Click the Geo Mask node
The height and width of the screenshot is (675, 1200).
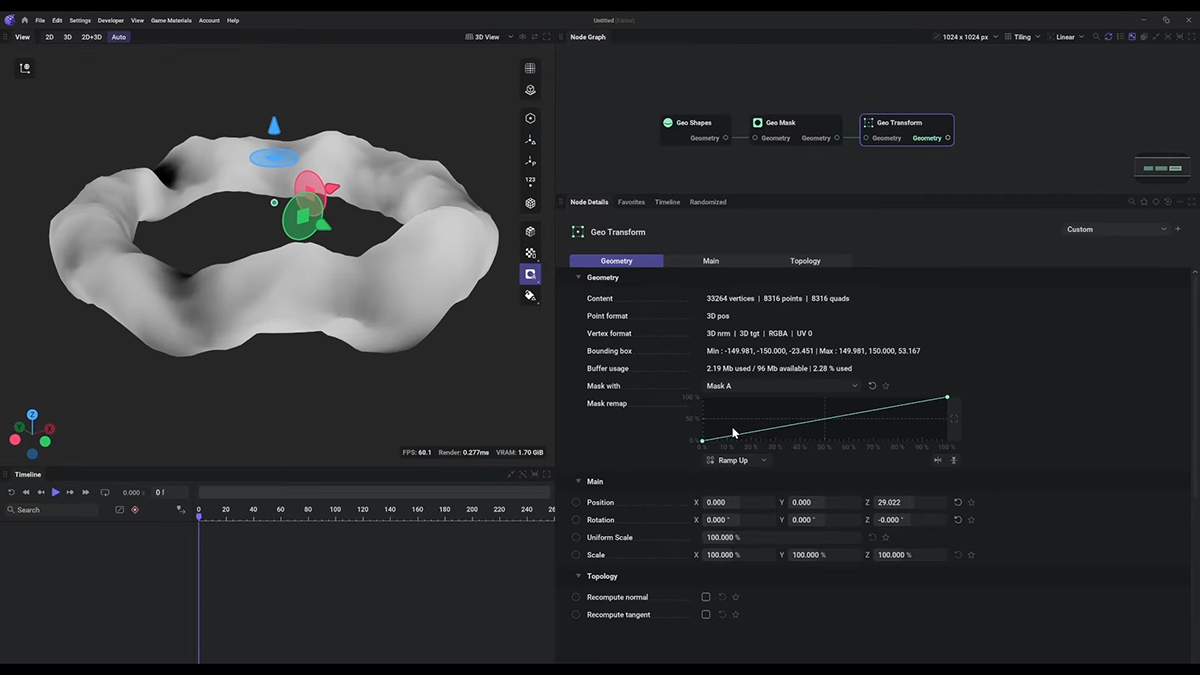780,123
